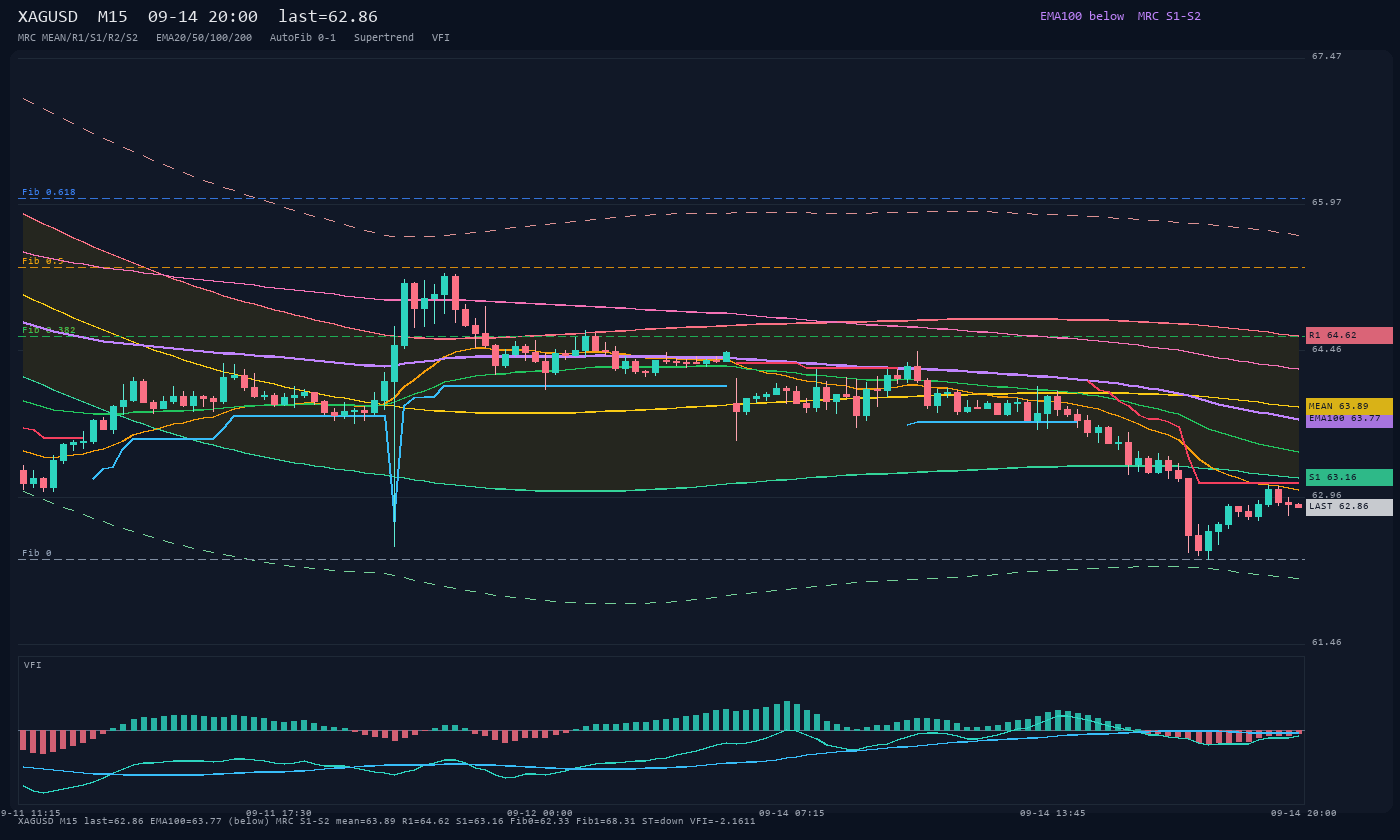Viewport: 1400px width, 840px height.
Task: Click the VFI label in the indicator legend
Action: pos(441,38)
